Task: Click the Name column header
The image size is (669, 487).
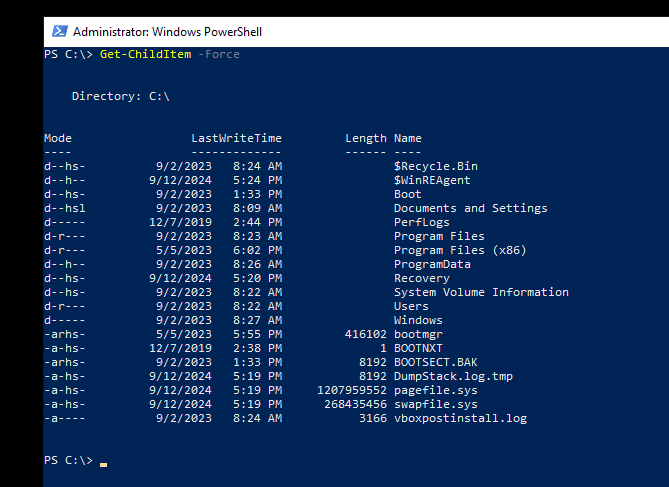Action: [408, 138]
